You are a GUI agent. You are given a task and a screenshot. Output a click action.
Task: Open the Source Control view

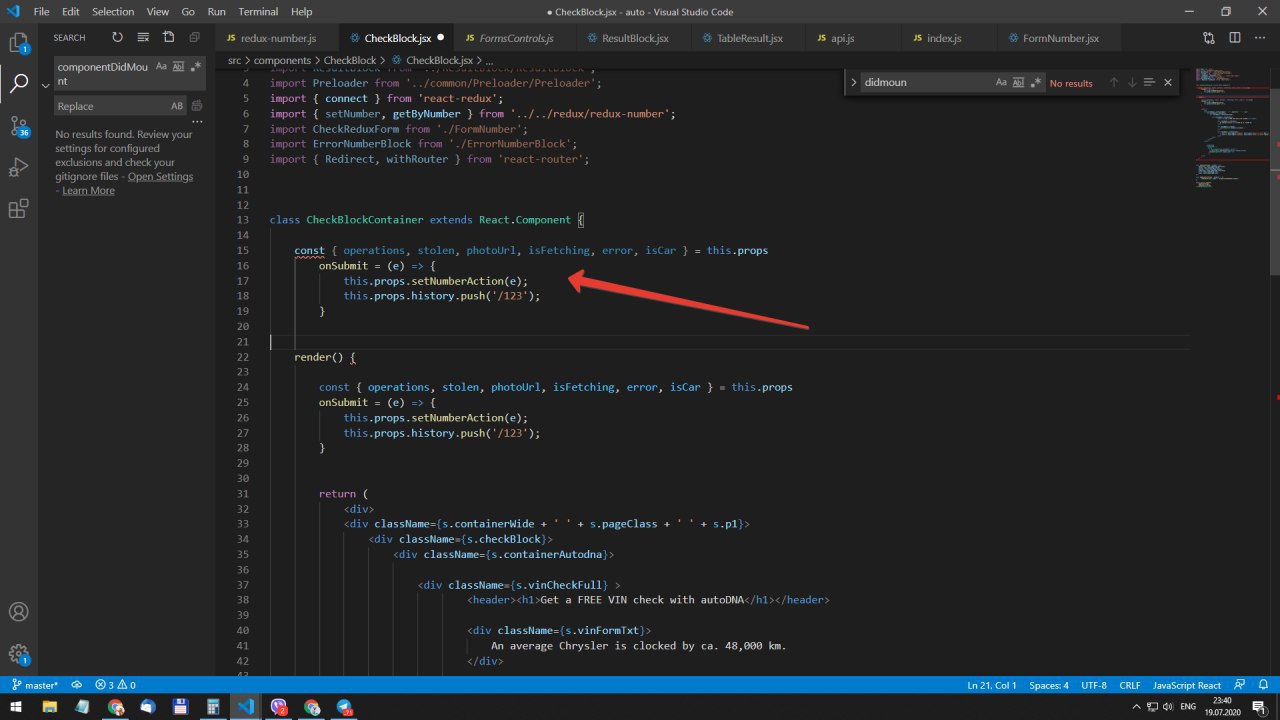[x=18, y=125]
